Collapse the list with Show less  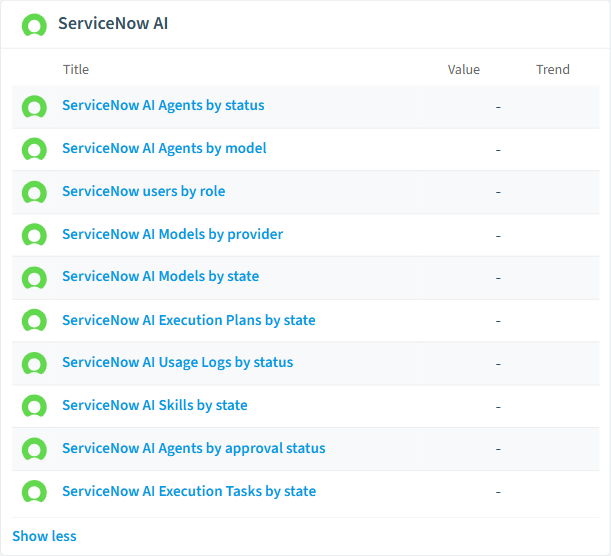pyautogui.click(x=44, y=536)
